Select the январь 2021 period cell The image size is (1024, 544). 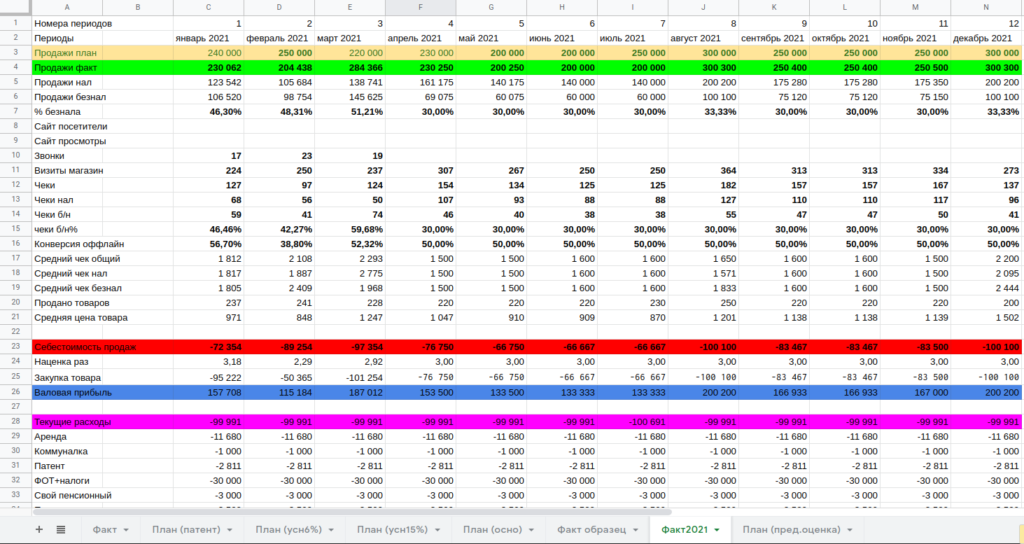pyautogui.click(x=209, y=38)
